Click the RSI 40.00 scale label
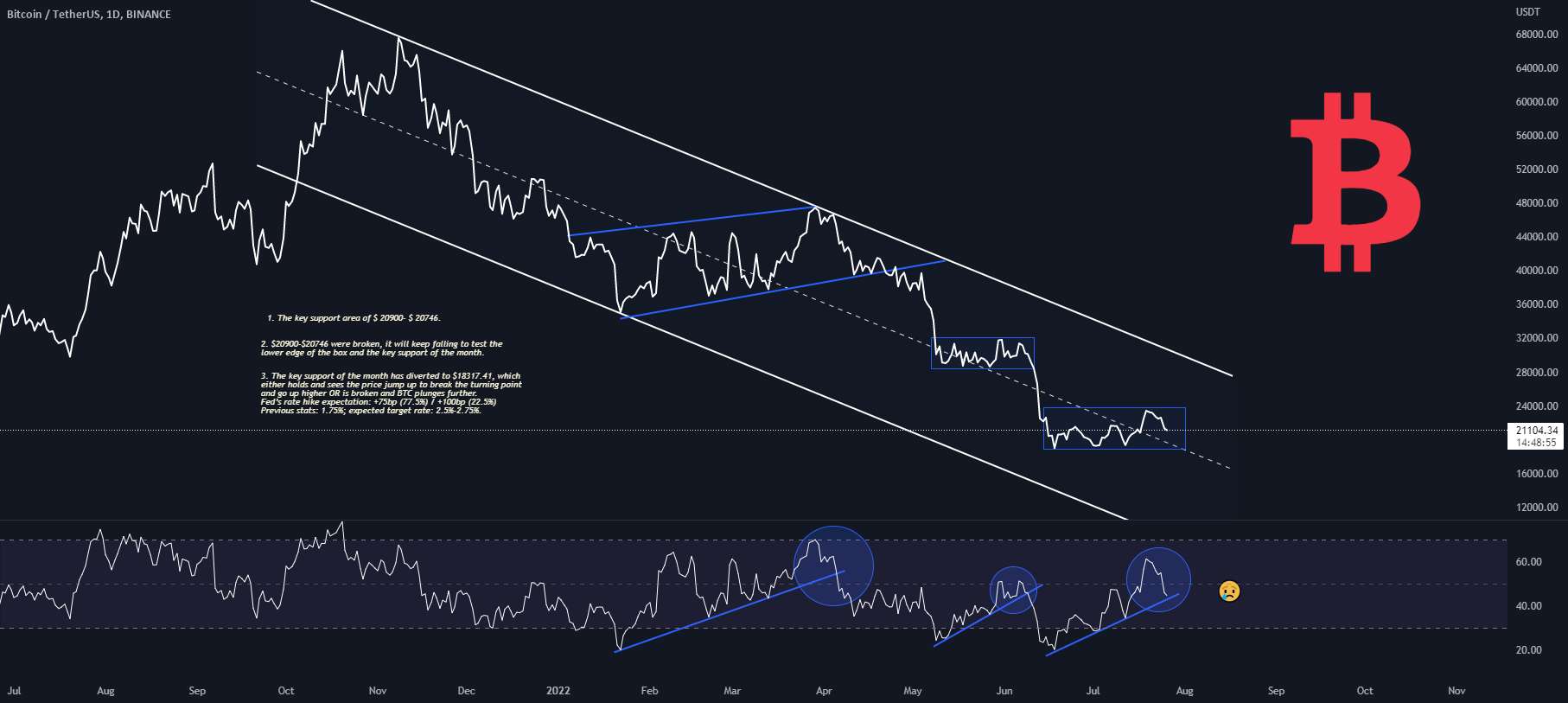 pos(1528,606)
